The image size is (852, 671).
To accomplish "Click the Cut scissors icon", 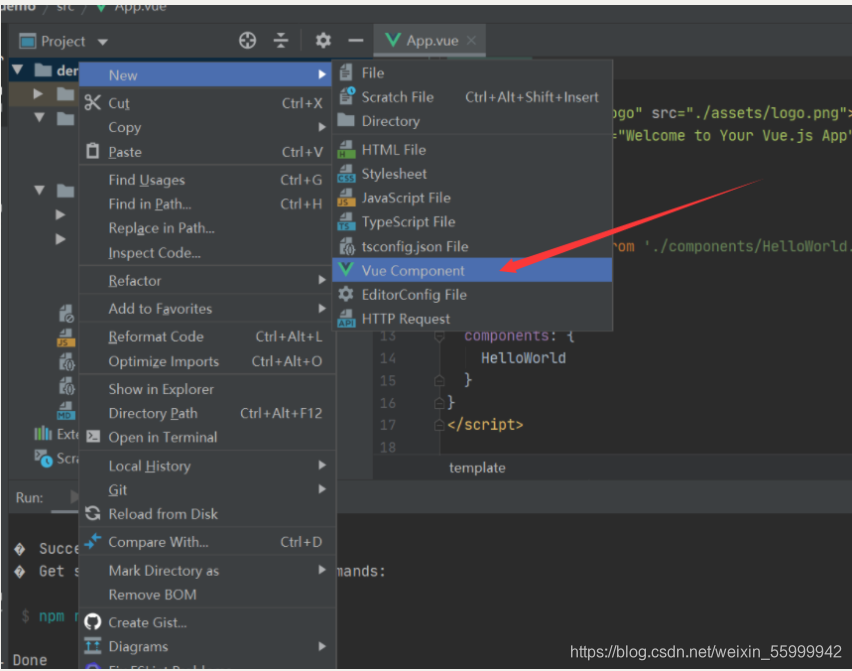I will (93, 102).
